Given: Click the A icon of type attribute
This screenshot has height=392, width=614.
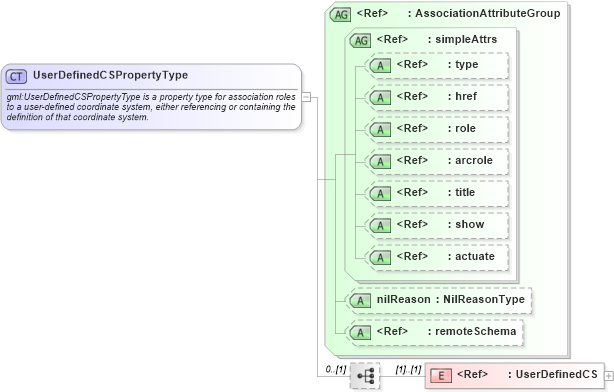Looking at the screenshot, I should tap(380, 66).
